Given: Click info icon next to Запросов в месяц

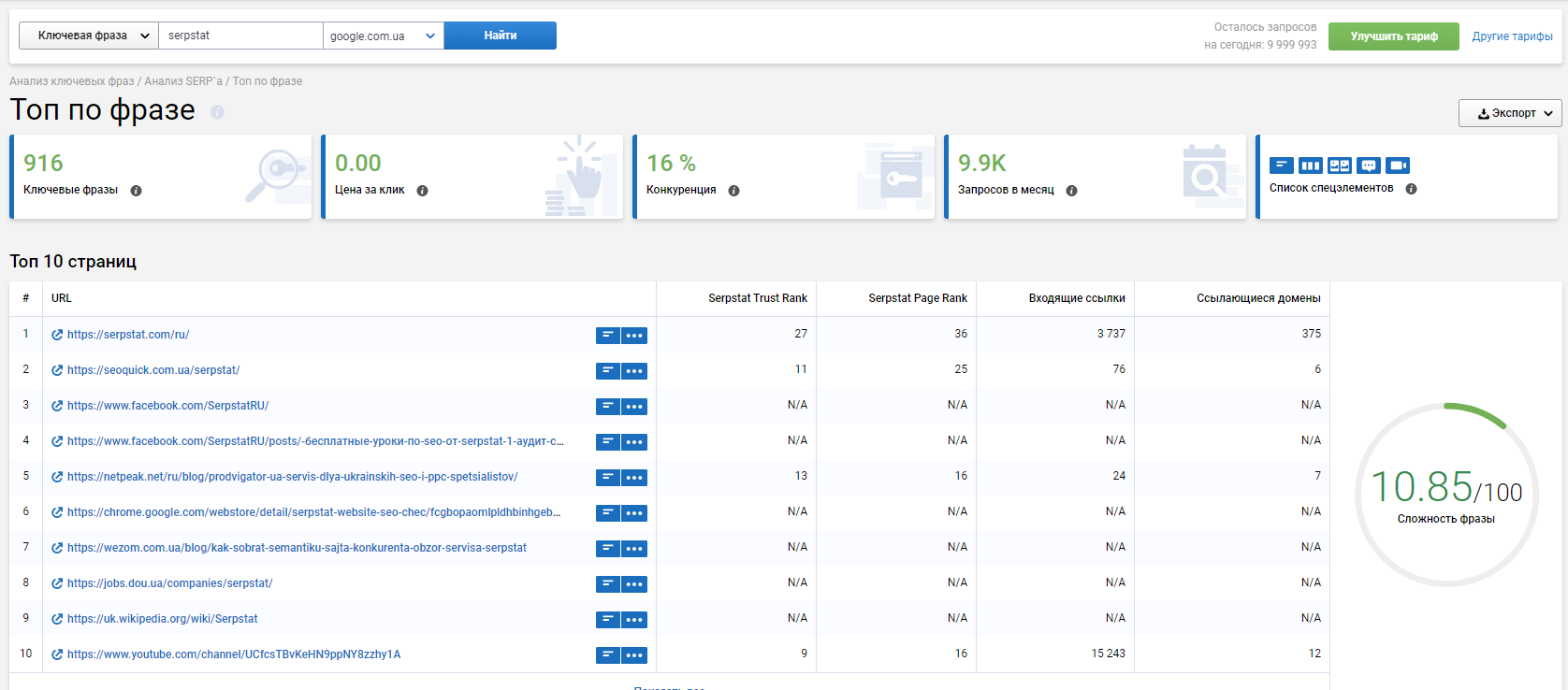Looking at the screenshot, I should click(x=1071, y=191).
